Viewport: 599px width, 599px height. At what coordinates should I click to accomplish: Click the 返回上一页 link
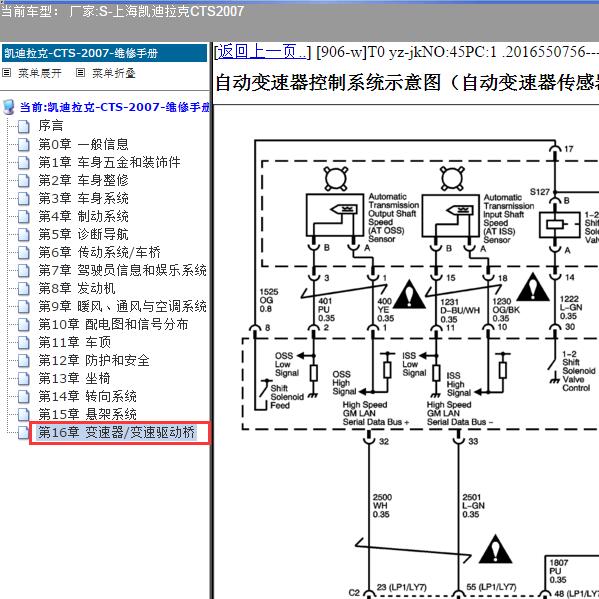coord(262,52)
